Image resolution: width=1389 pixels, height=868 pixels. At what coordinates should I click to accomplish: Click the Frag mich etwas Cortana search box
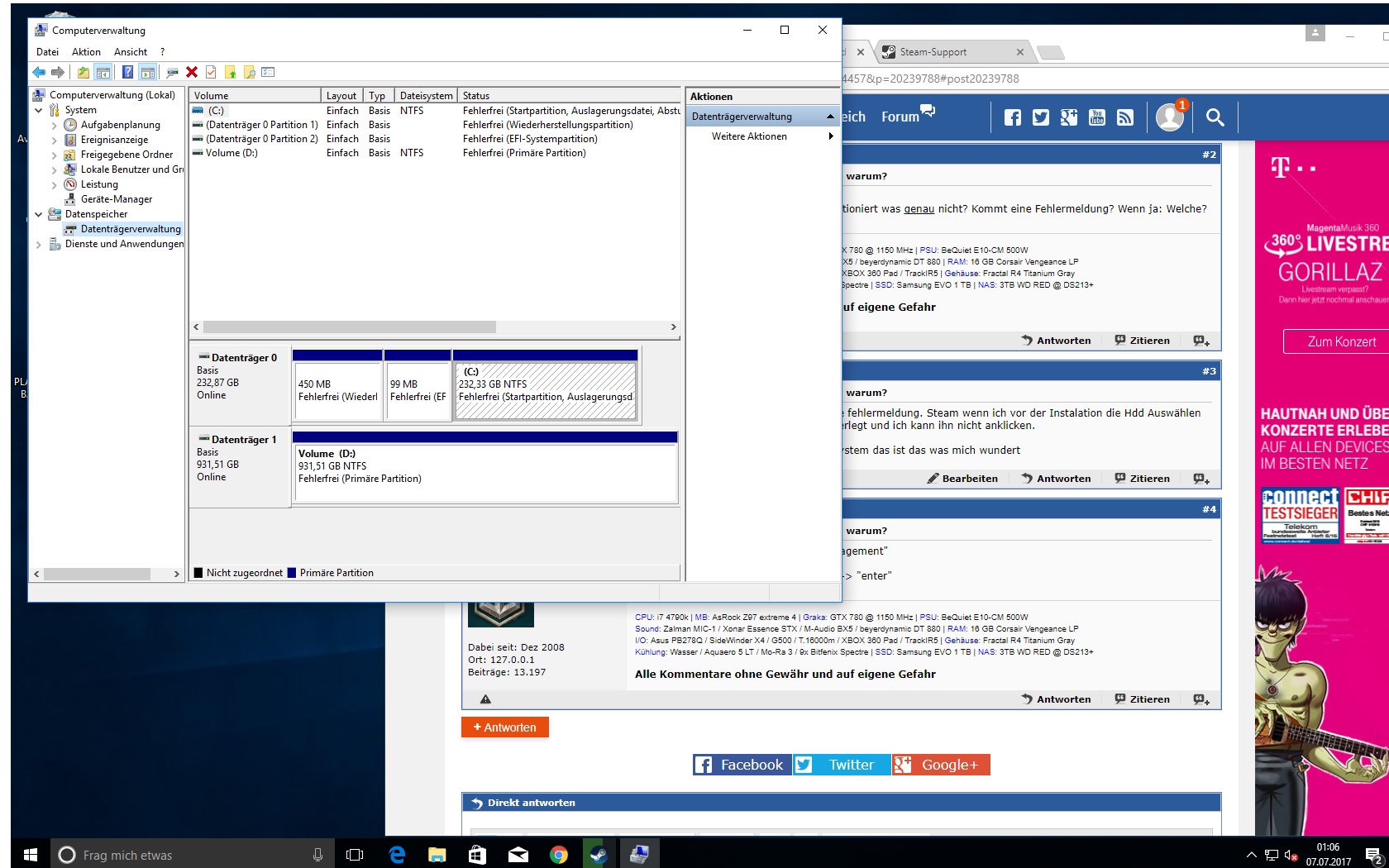coord(194,855)
